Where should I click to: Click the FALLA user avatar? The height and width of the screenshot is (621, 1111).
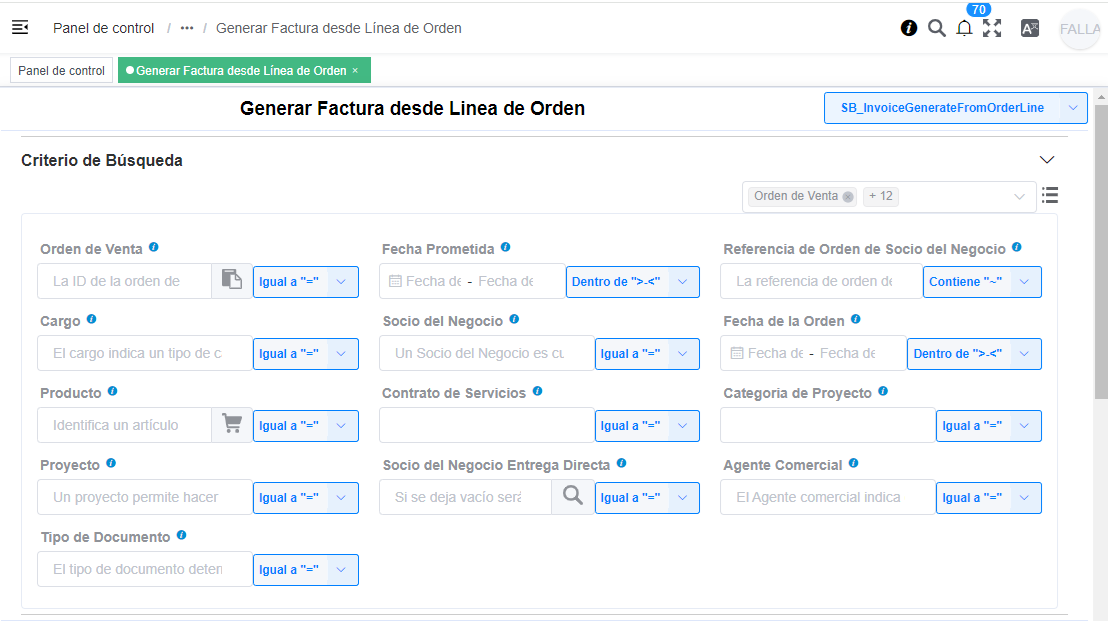click(1080, 30)
